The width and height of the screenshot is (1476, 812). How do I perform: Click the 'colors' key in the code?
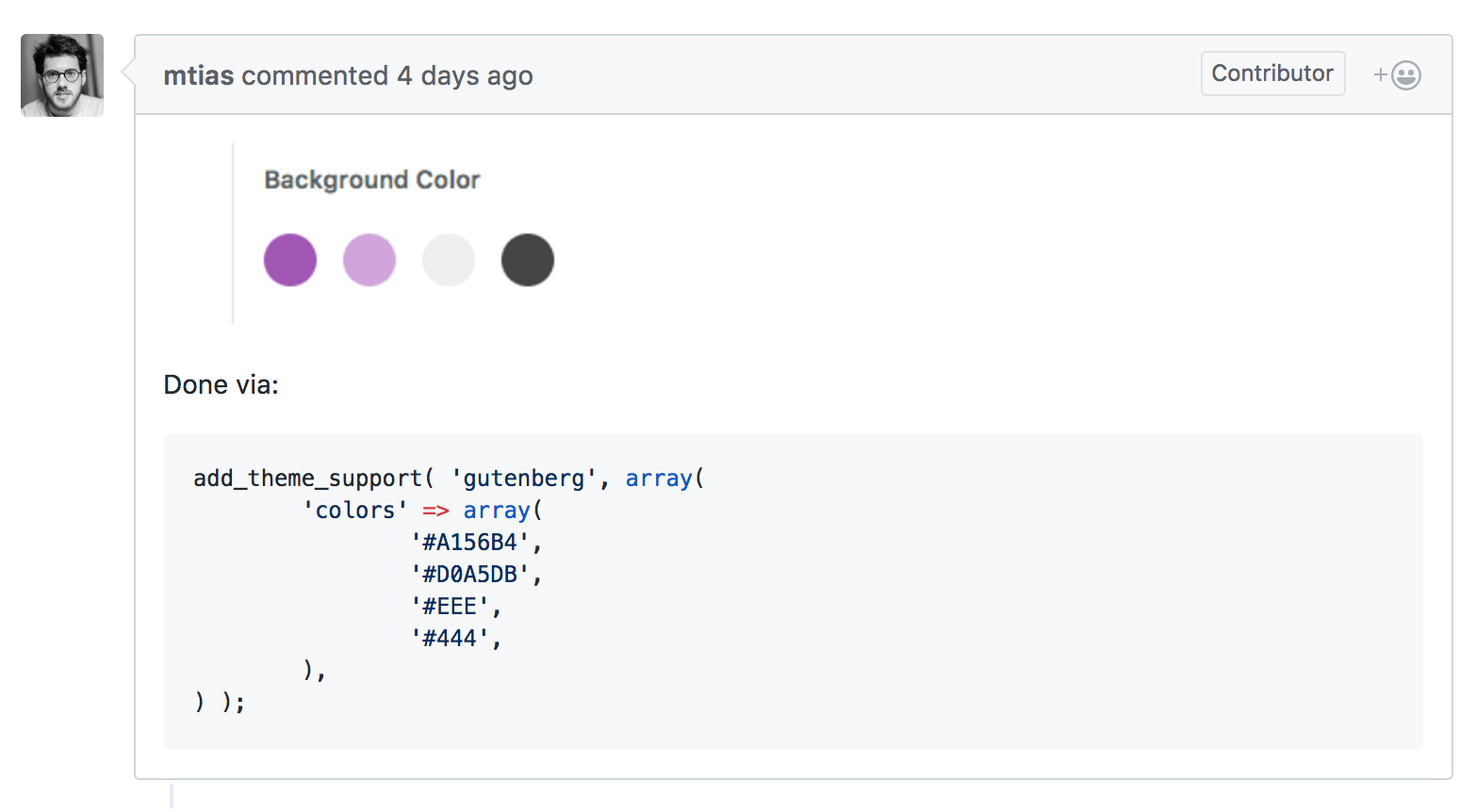pyautogui.click(x=355, y=511)
